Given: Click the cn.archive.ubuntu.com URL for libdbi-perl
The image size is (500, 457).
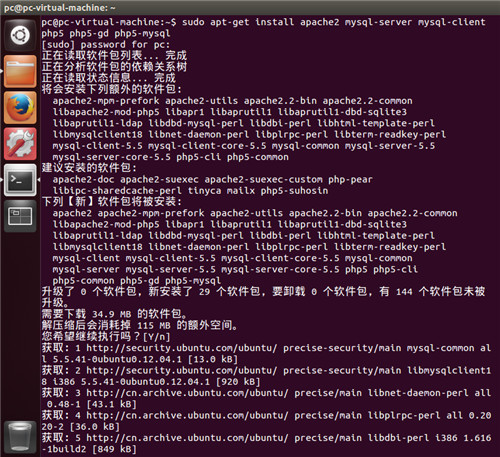Looking at the screenshot, I should [187, 438].
